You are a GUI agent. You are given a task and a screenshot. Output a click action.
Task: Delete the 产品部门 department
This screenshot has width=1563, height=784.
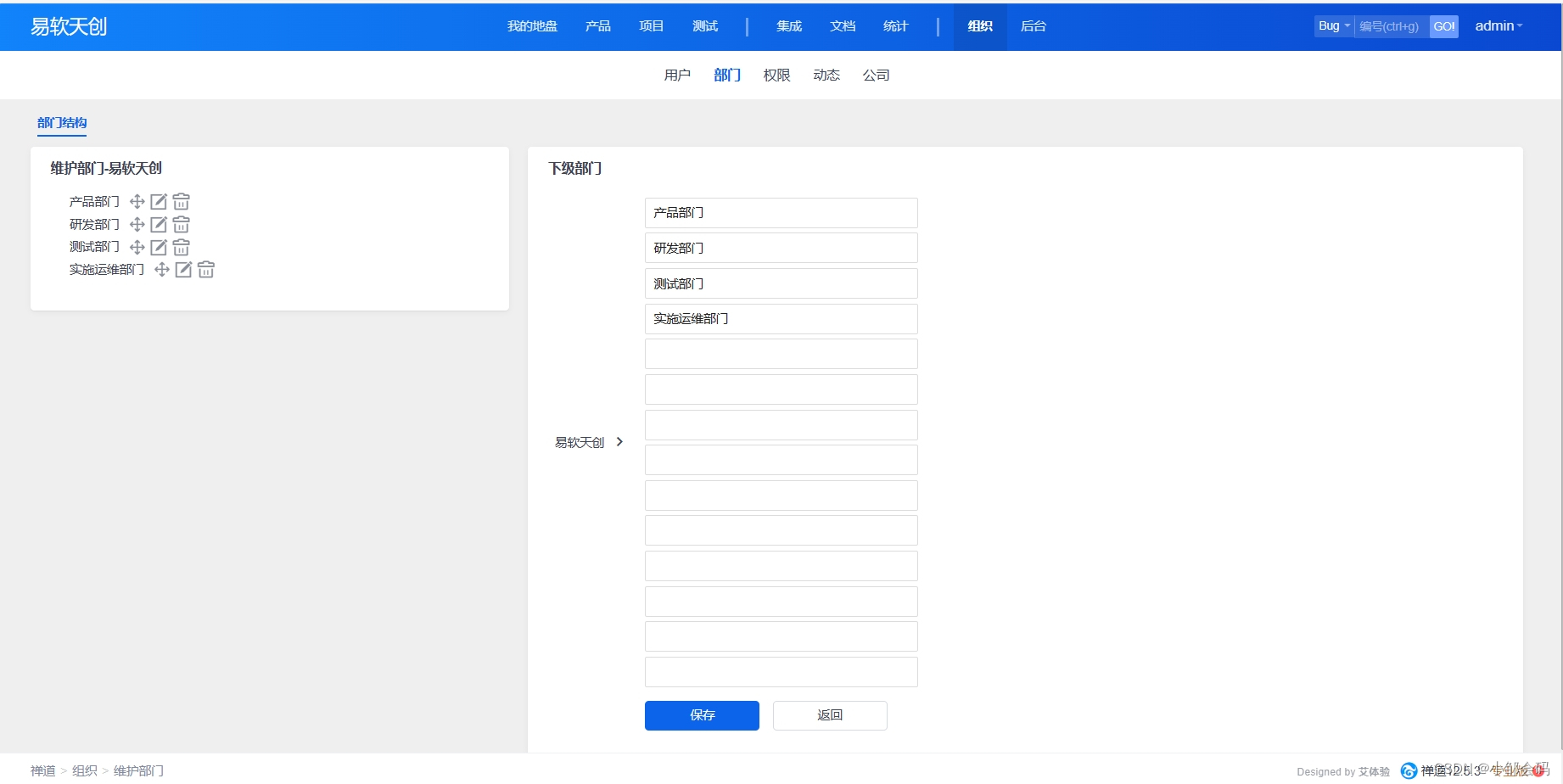(181, 202)
